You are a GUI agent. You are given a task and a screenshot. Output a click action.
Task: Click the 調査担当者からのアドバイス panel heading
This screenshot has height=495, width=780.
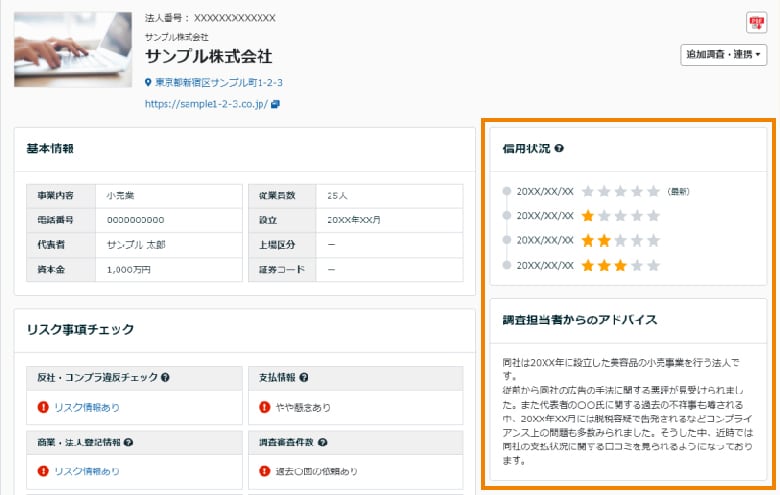tap(580, 320)
